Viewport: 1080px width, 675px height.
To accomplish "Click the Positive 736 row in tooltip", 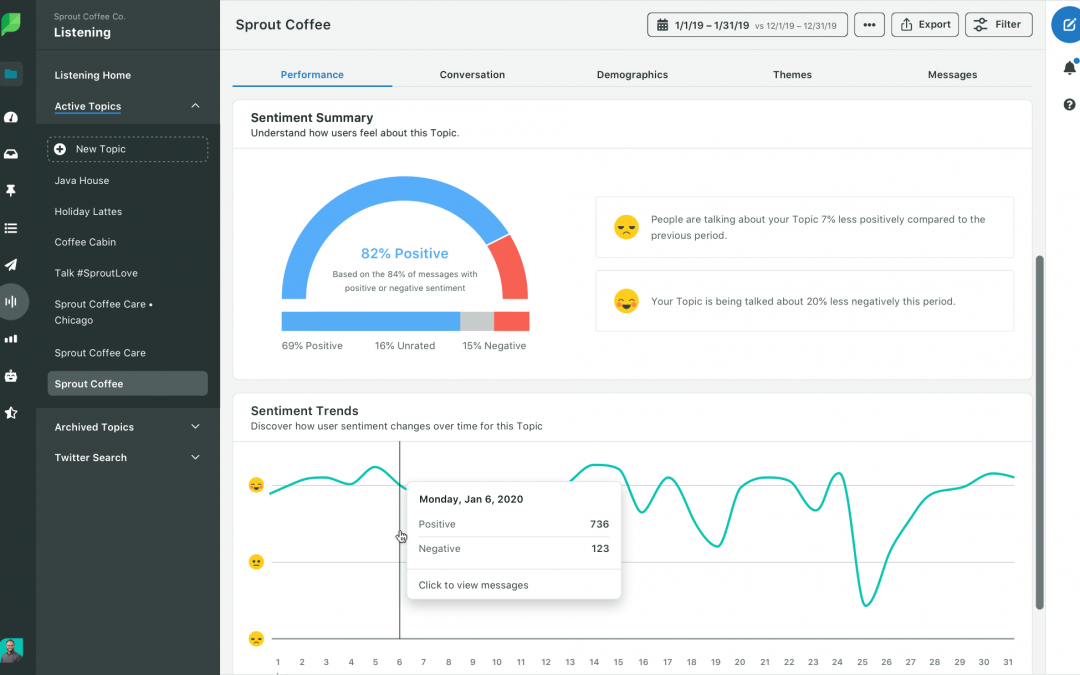I will click(x=514, y=524).
